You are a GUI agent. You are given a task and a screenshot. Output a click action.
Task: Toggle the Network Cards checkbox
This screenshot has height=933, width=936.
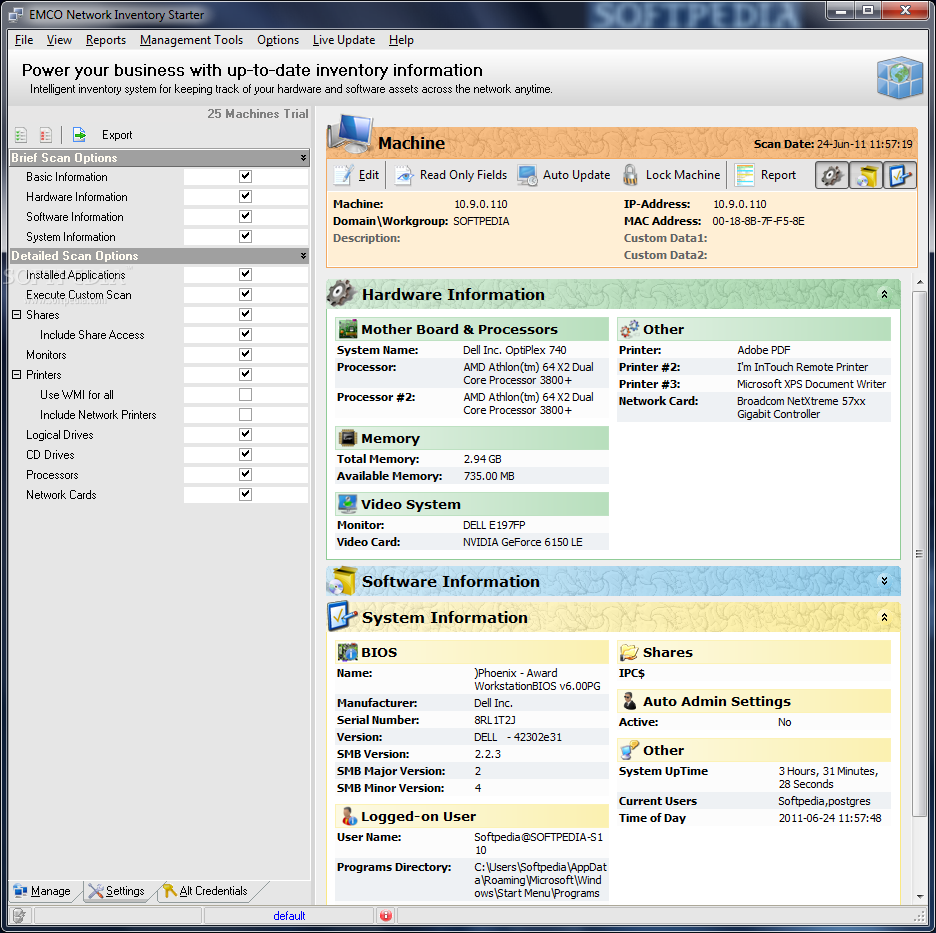click(245, 494)
